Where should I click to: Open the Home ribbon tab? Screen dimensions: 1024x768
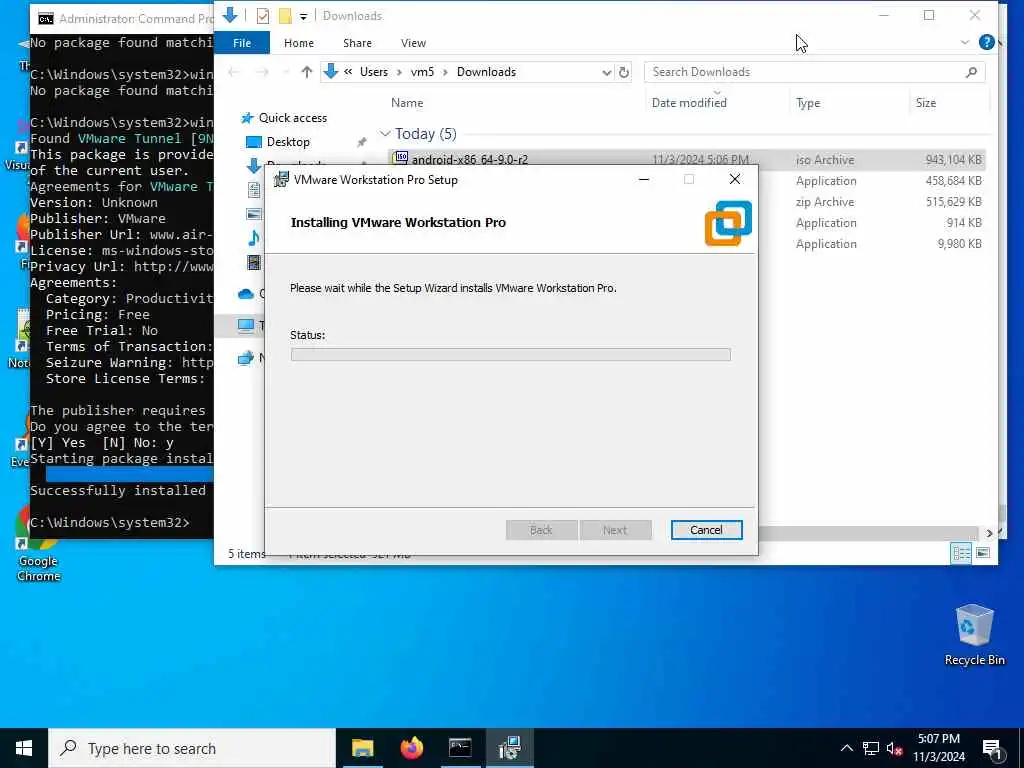[x=298, y=43]
